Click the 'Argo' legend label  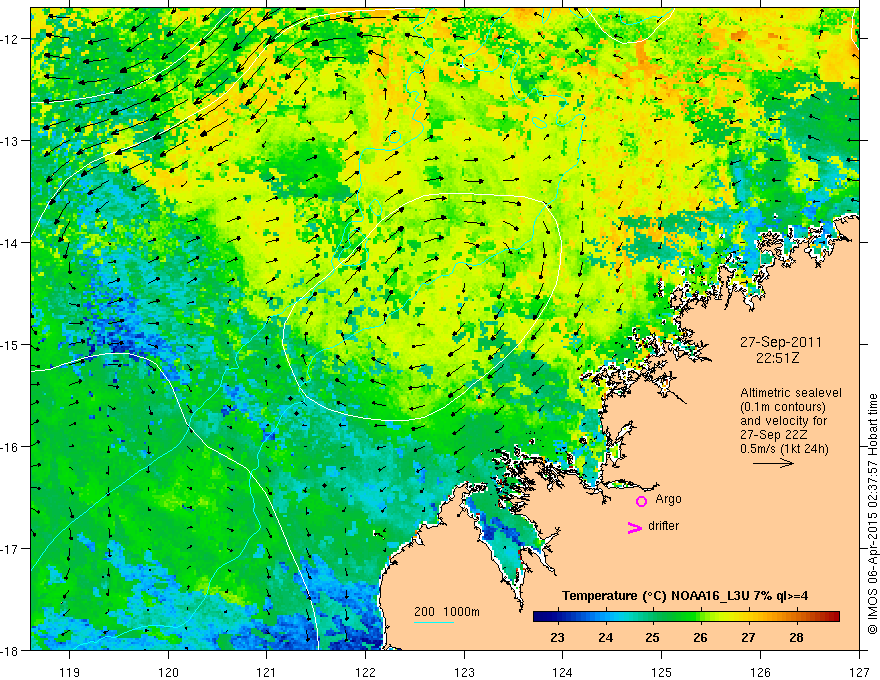click(x=668, y=499)
